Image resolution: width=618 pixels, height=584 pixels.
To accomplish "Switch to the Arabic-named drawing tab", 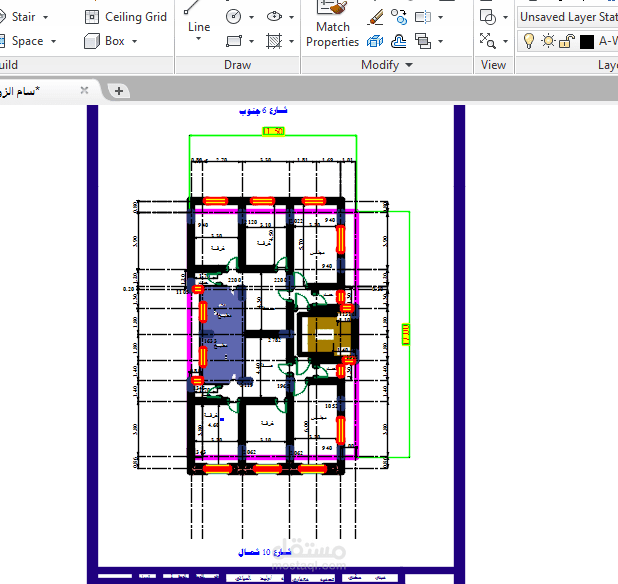I will click(x=20, y=91).
